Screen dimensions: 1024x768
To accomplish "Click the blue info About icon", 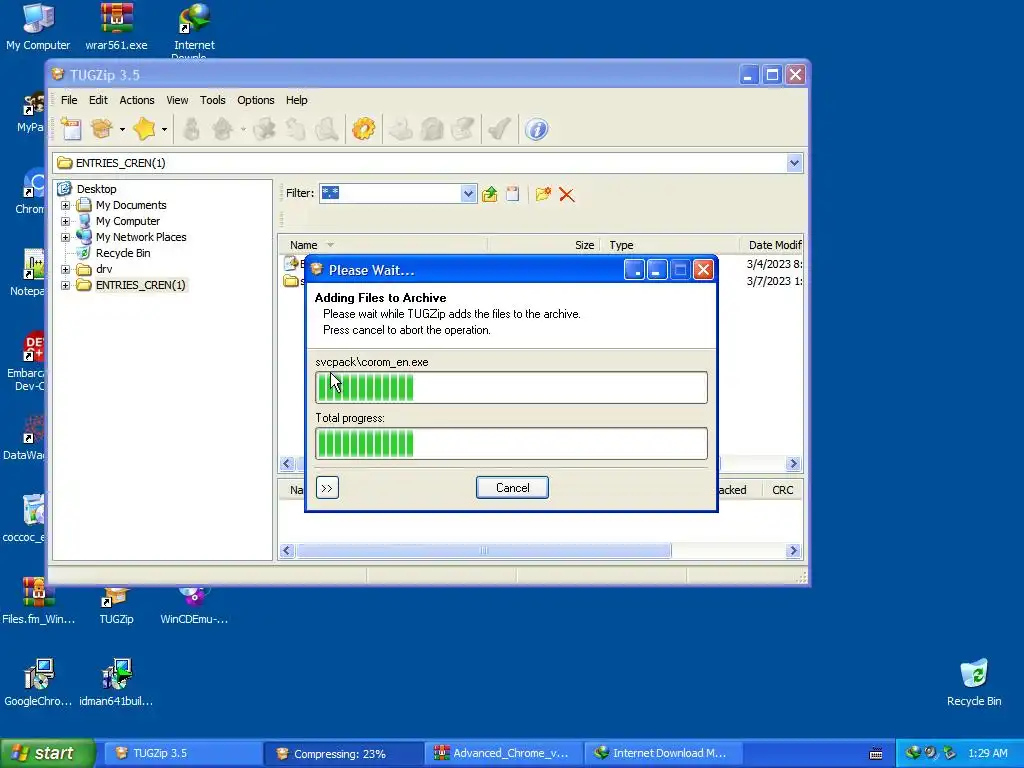I will (537, 129).
